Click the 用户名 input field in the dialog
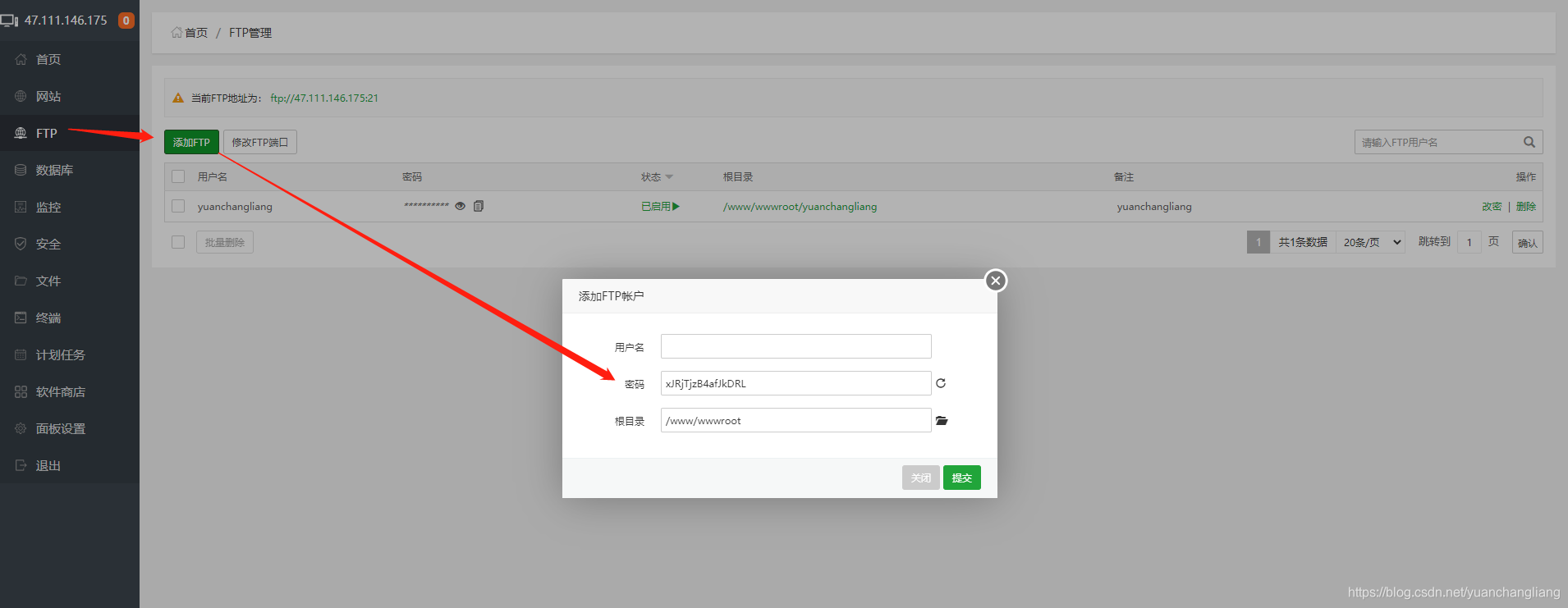The width and height of the screenshot is (1568, 608). 796,346
